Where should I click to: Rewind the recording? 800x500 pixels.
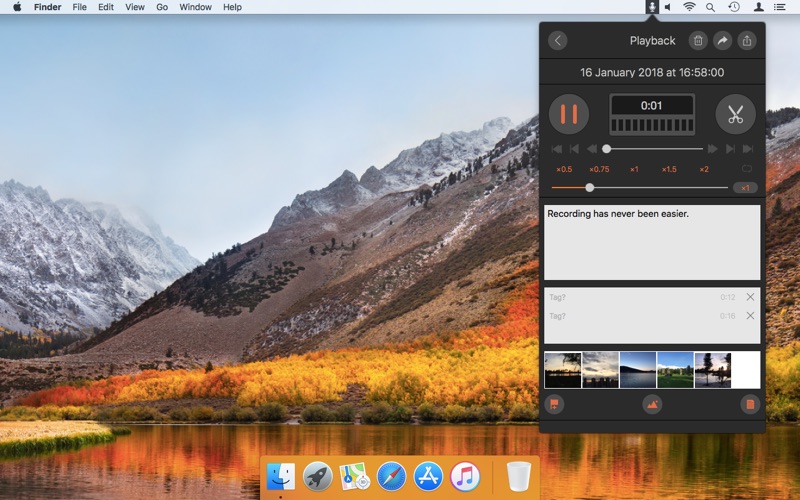pos(591,149)
